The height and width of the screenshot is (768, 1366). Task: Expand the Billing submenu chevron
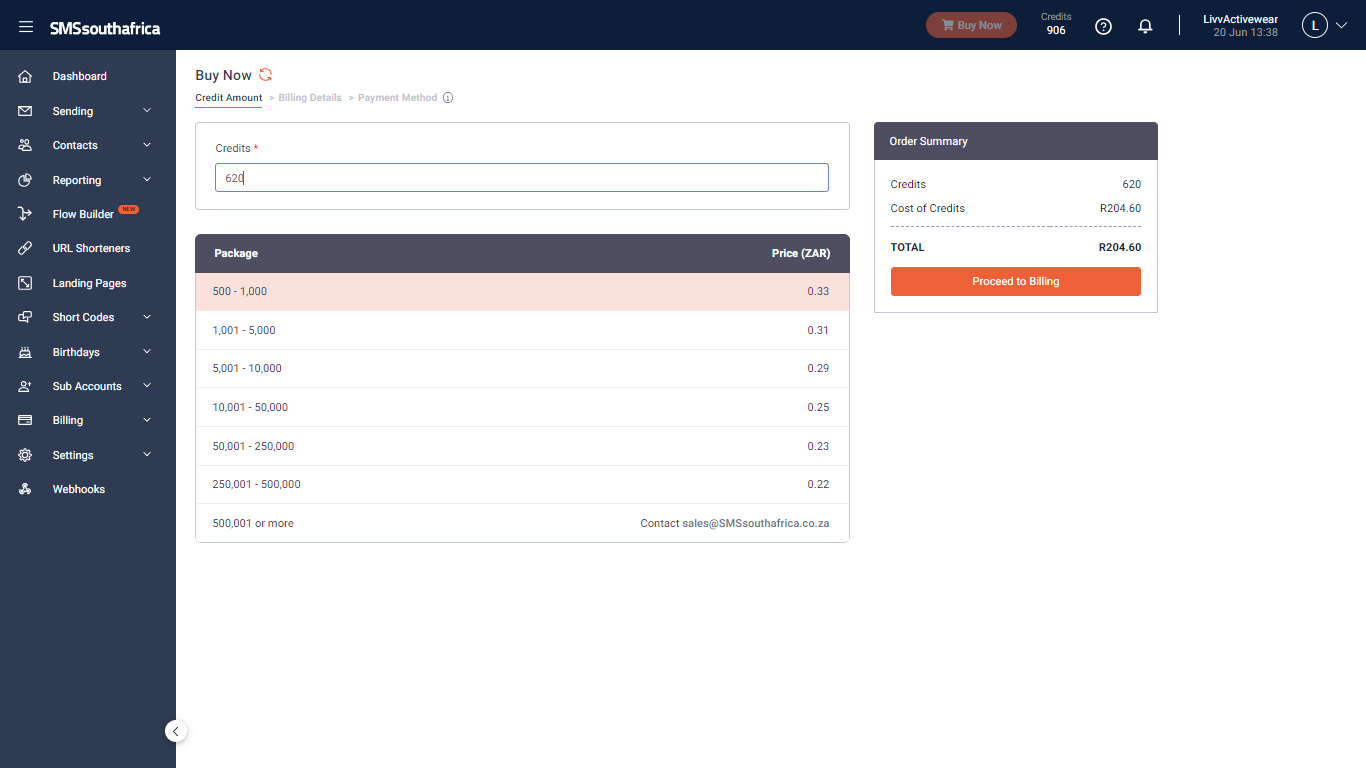click(147, 420)
